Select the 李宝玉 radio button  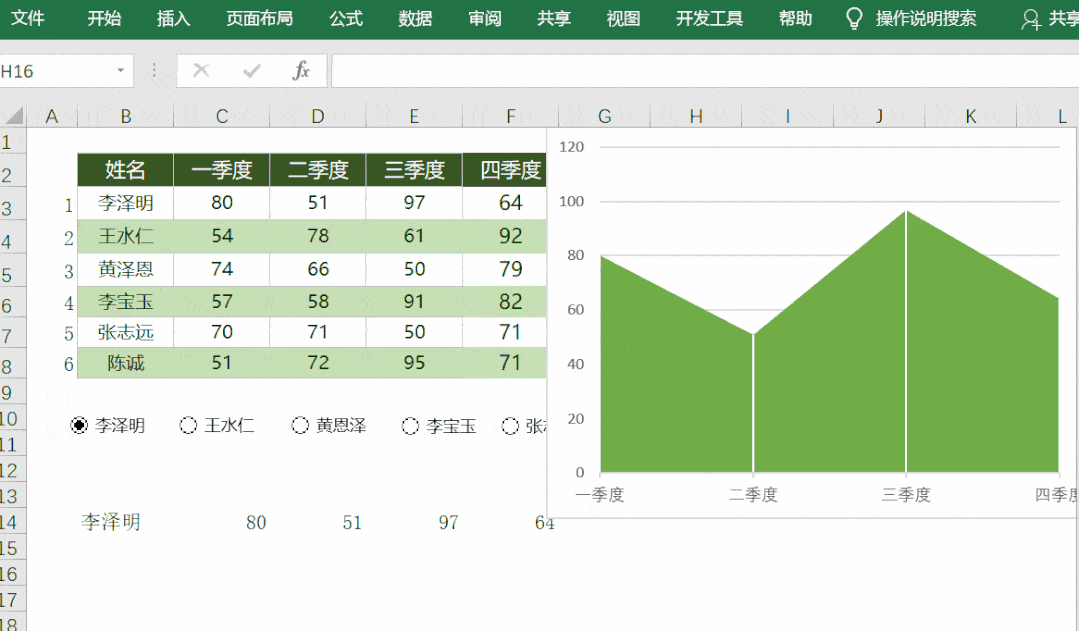pyautogui.click(x=410, y=425)
